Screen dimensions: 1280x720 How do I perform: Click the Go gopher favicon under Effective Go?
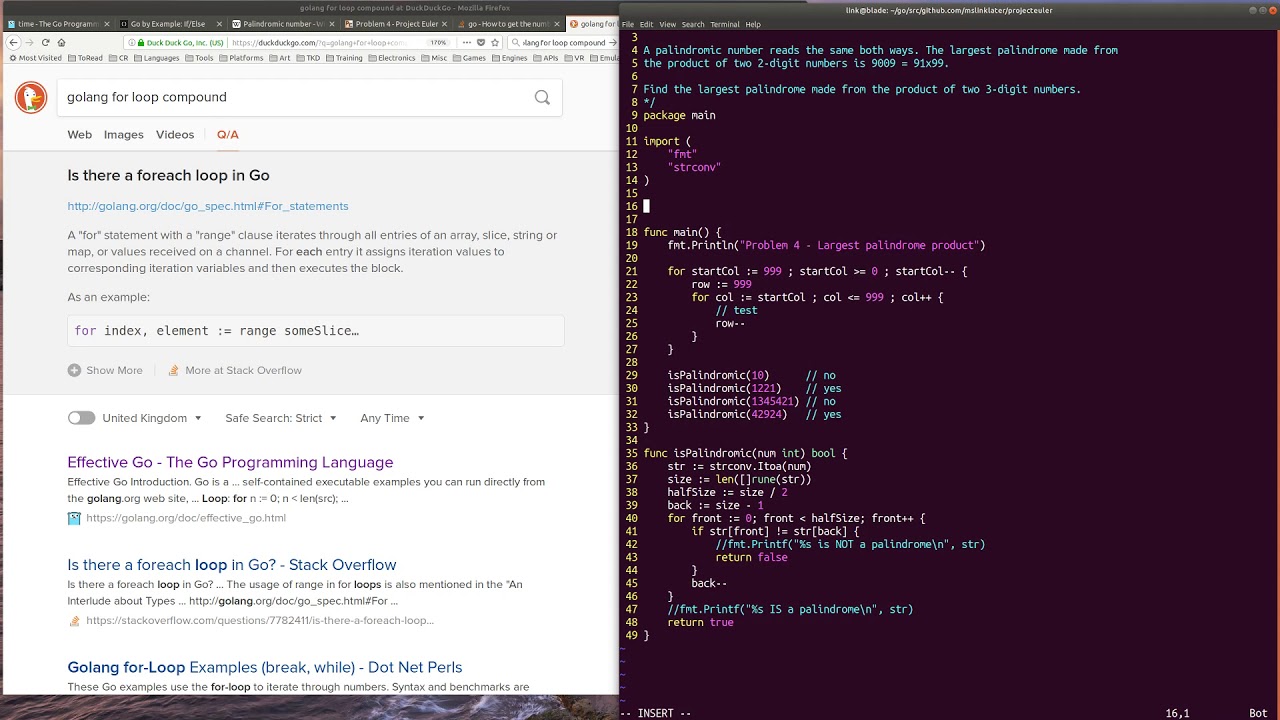coord(74,518)
